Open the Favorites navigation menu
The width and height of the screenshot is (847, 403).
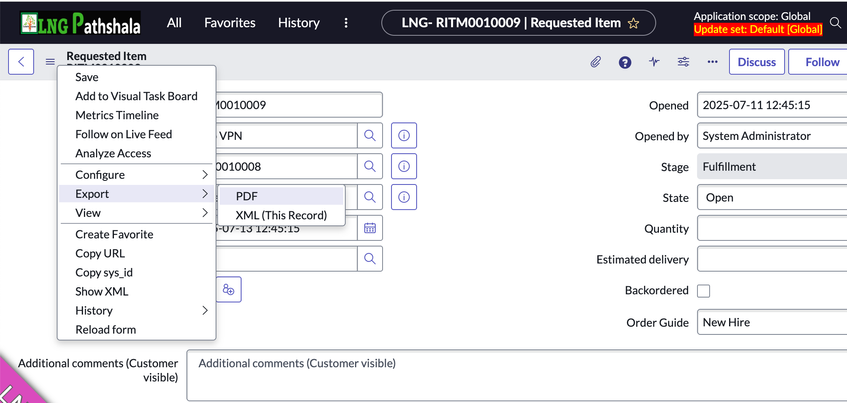click(230, 23)
